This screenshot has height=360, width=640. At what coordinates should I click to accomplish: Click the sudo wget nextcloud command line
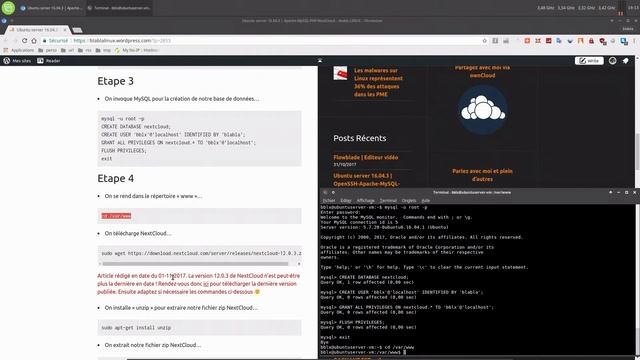[x=201, y=253]
